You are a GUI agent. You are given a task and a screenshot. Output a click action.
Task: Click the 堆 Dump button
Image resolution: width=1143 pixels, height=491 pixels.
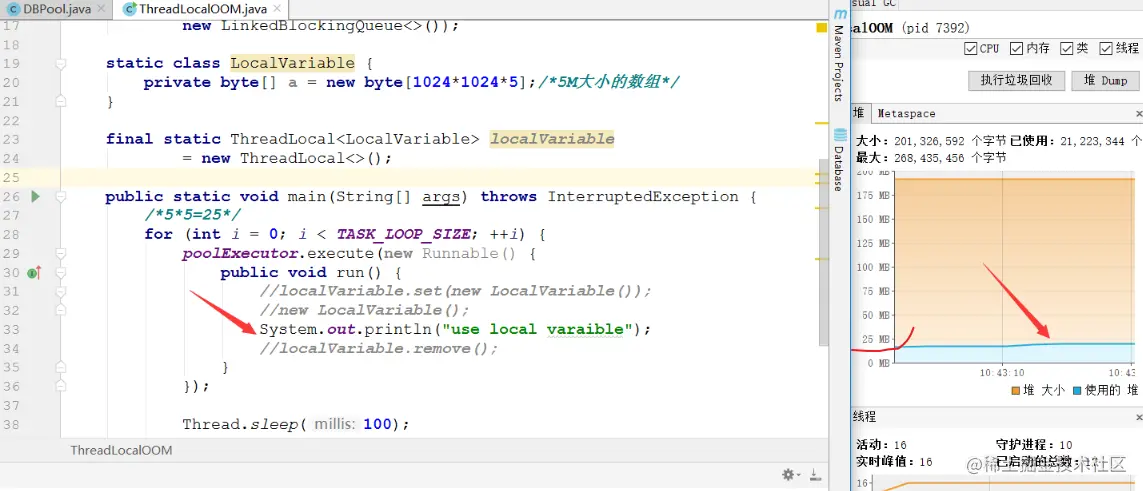1104,81
